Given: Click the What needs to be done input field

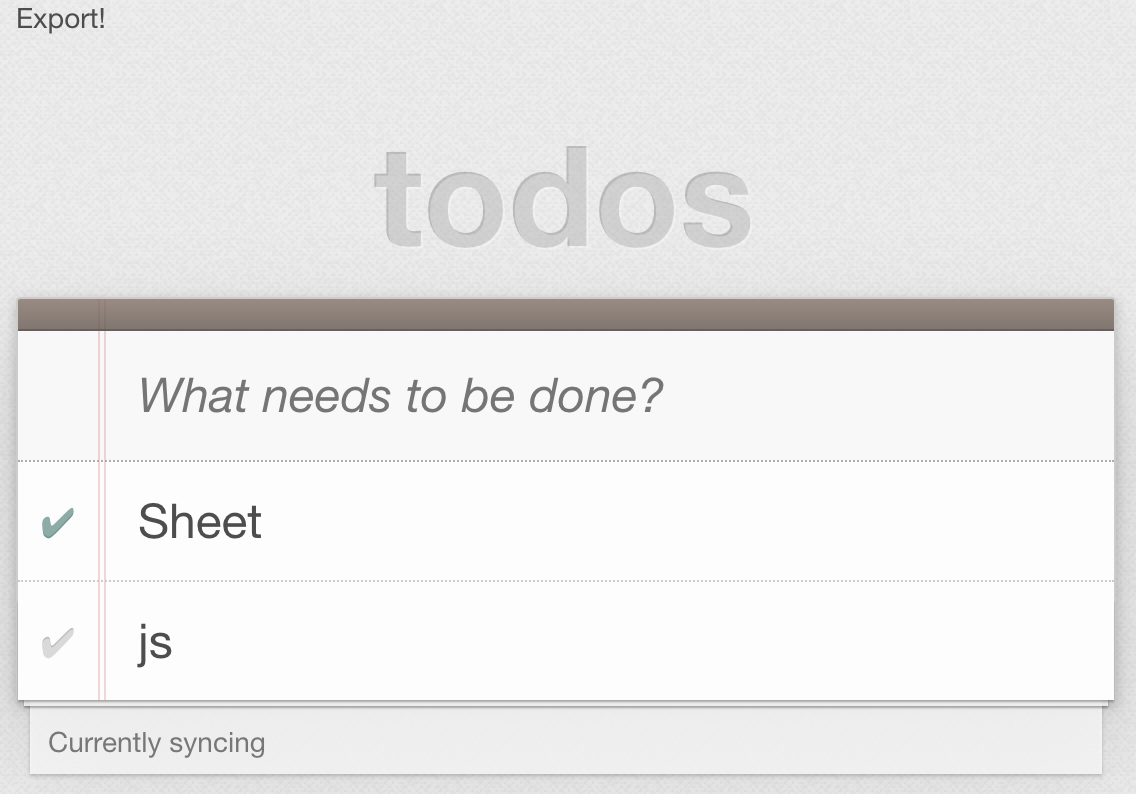Looking at the screenshot, I should [x=500, y=396].
